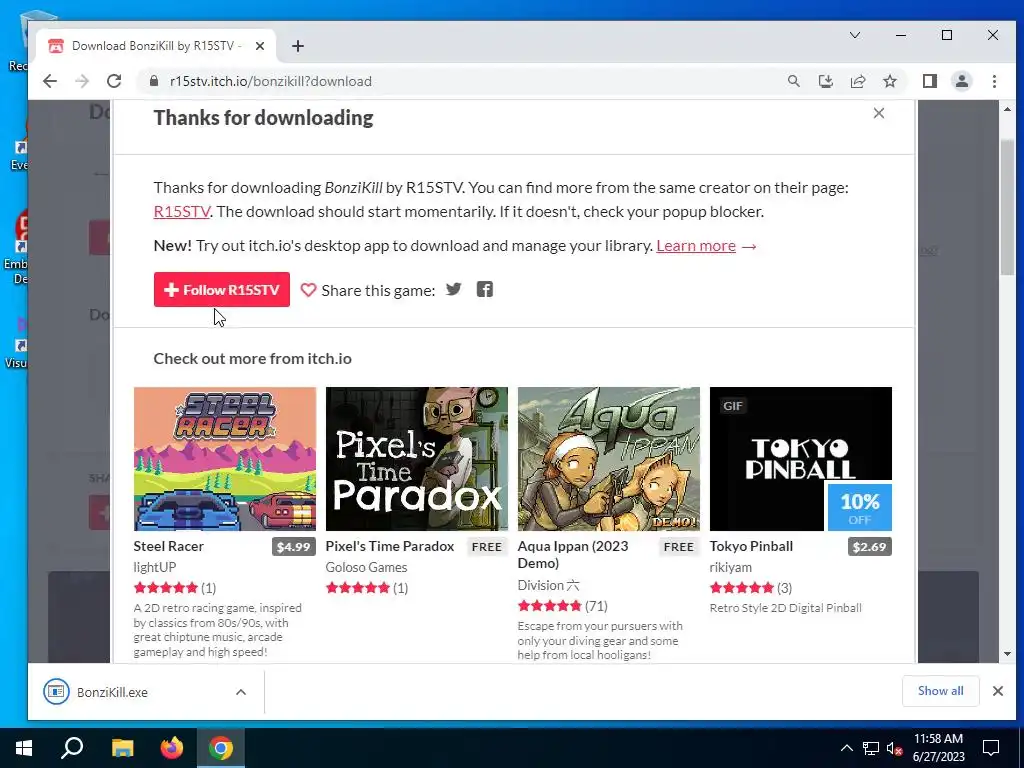Click the Steel Racer title link

point(168,546)
